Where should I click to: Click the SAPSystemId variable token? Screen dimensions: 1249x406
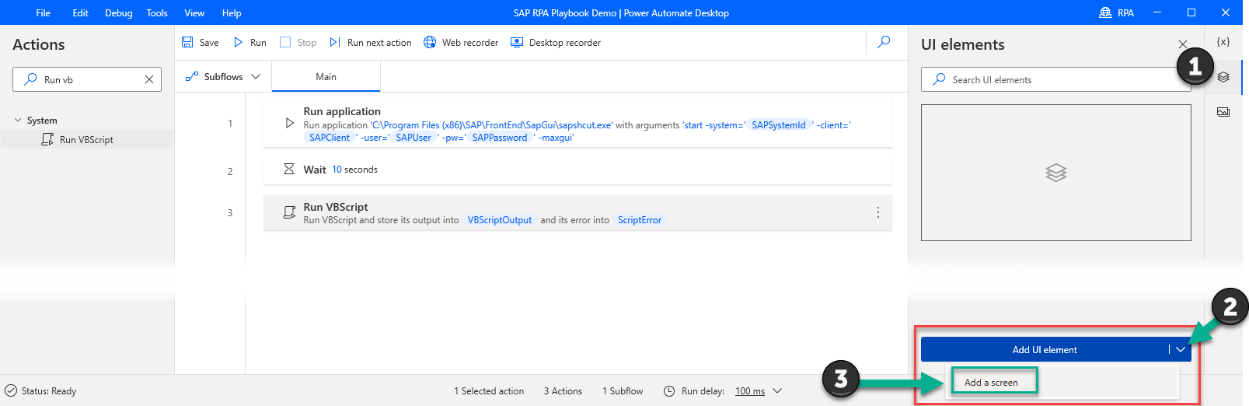click(x=778, y=125)
